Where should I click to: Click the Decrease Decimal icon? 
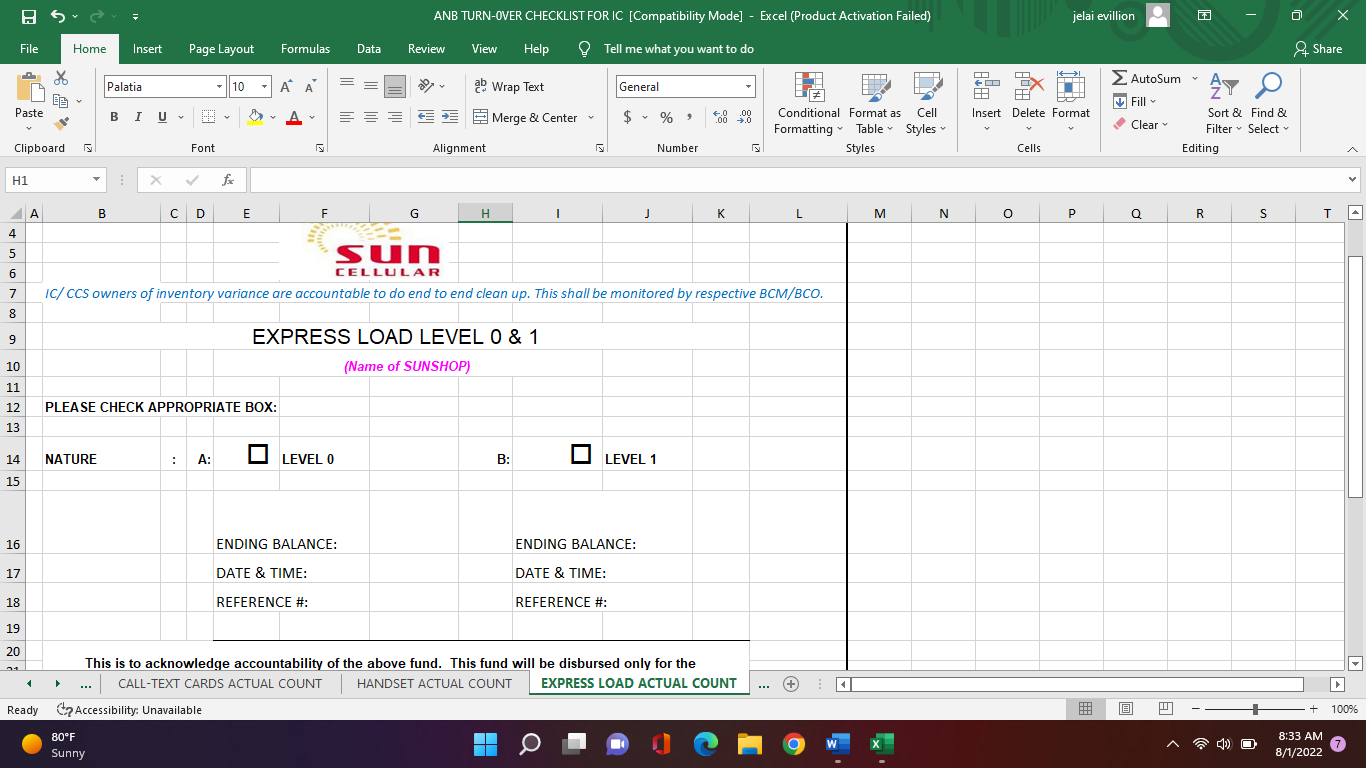(745, 117)
